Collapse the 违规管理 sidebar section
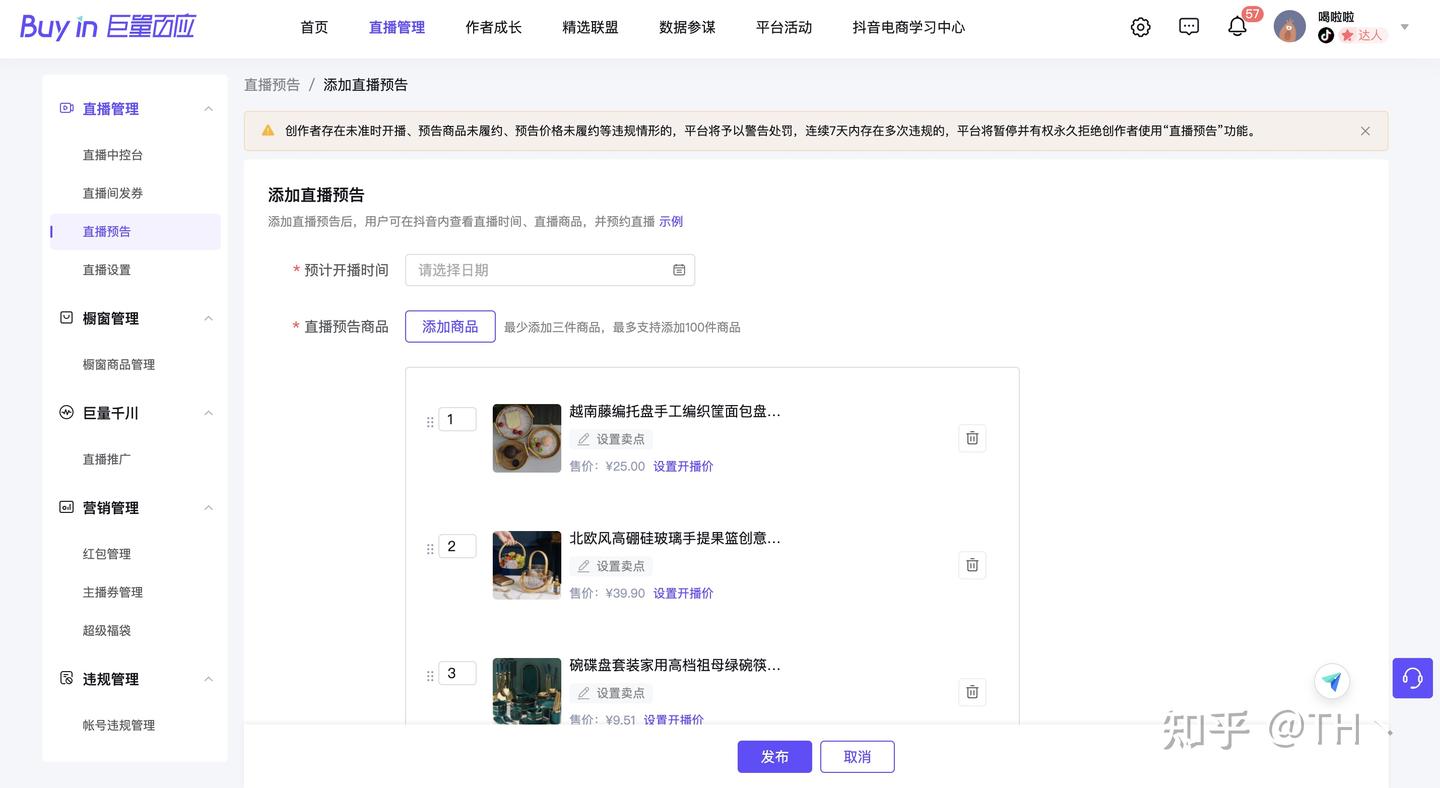Screen dimensions: 1440x788 tap(208, 679)
